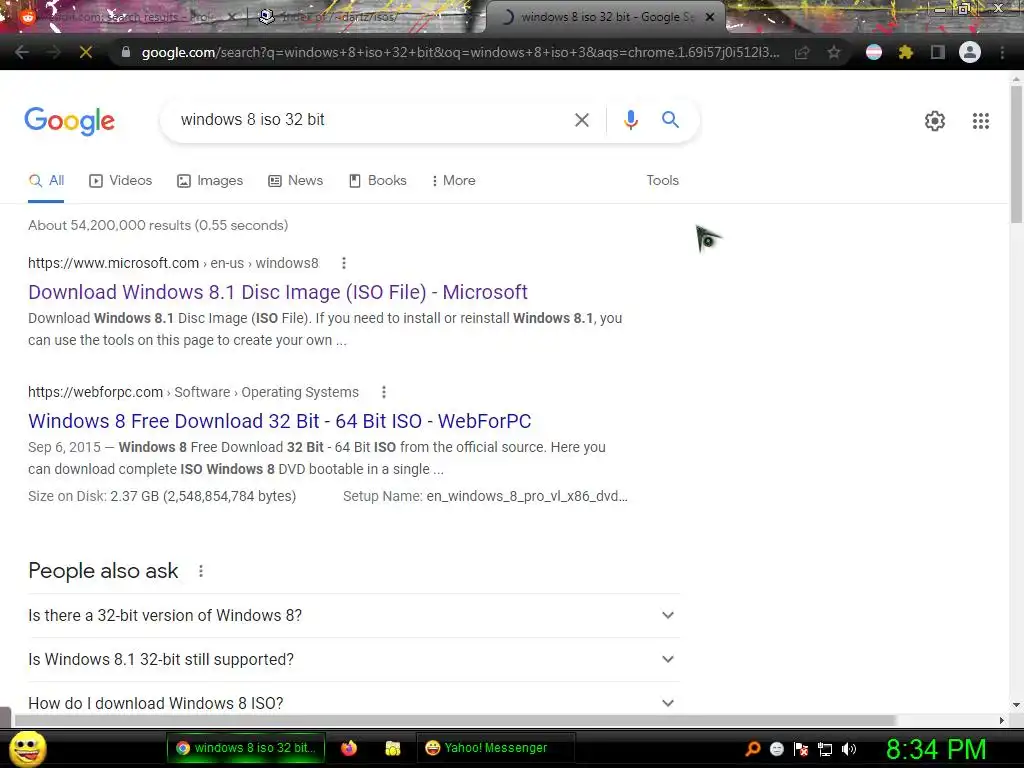
Task: Open the Google apps grid
Action: pyautogui.click(x=980, y=121)
